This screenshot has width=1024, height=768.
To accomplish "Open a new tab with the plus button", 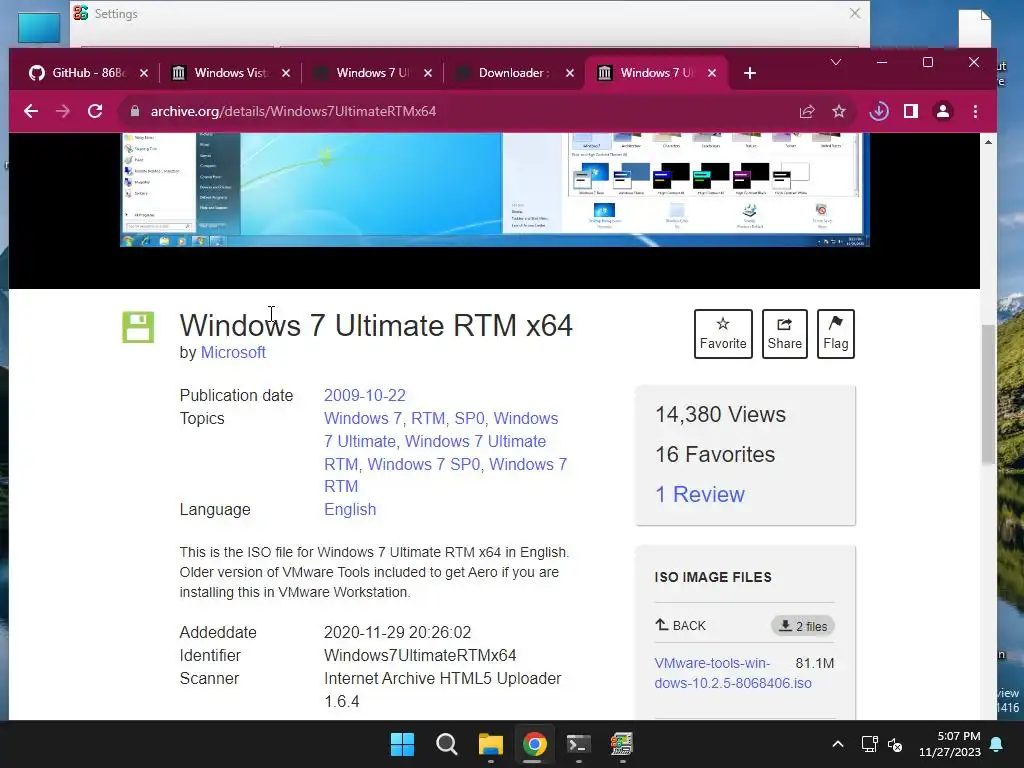I will click(750, 73).
